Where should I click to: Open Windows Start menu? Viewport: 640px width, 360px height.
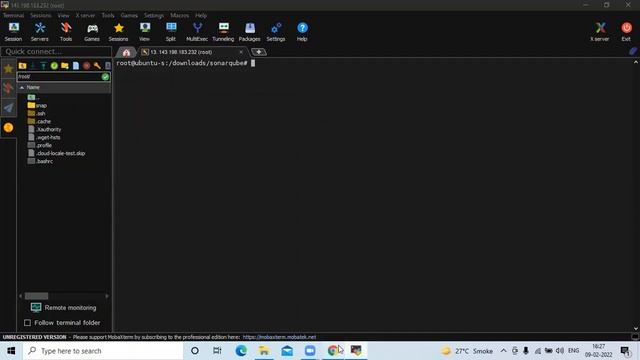pyautogui.click(x=11, y=351)
